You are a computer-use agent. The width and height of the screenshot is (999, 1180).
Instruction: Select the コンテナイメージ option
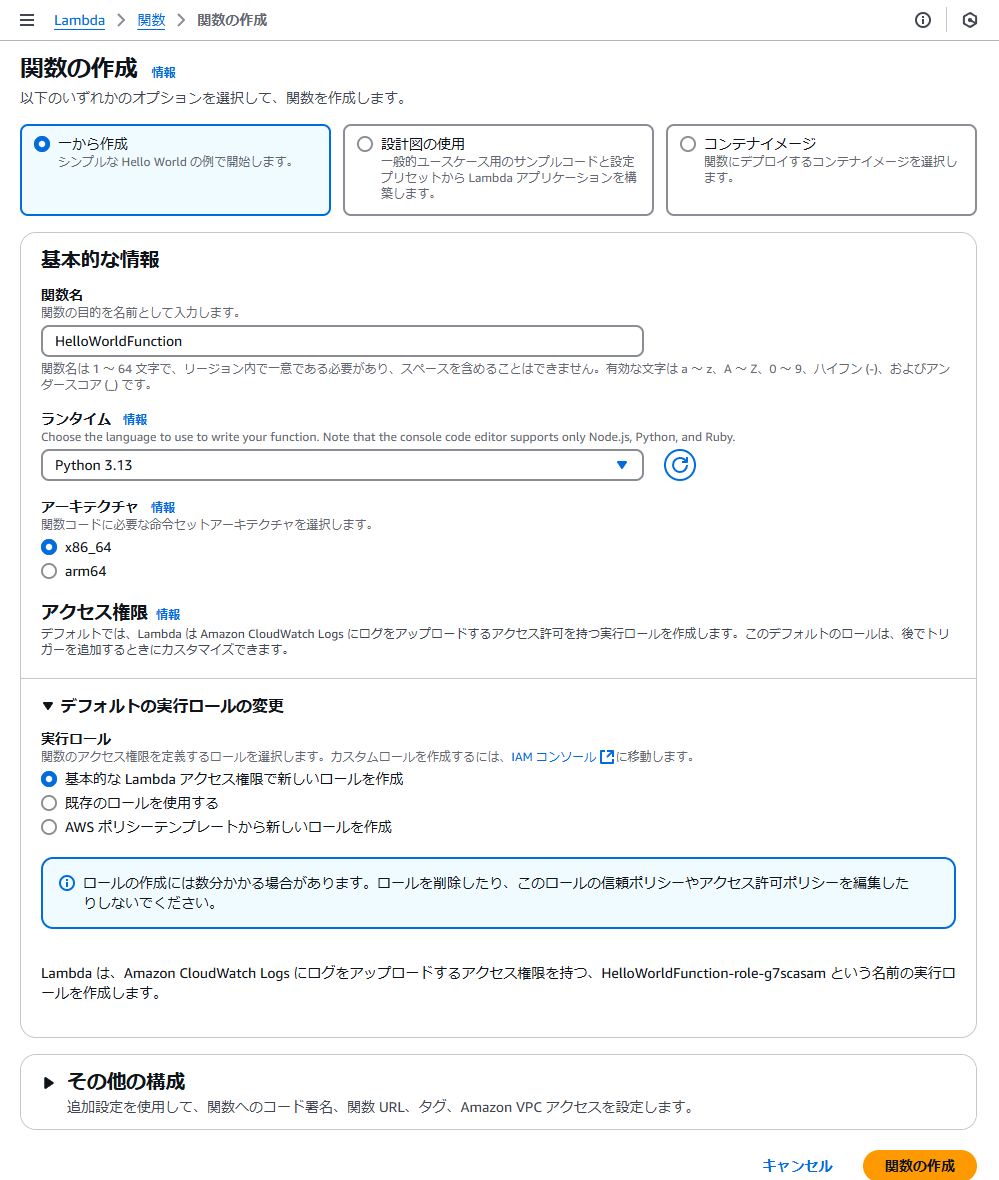click(x=821, y=170)
